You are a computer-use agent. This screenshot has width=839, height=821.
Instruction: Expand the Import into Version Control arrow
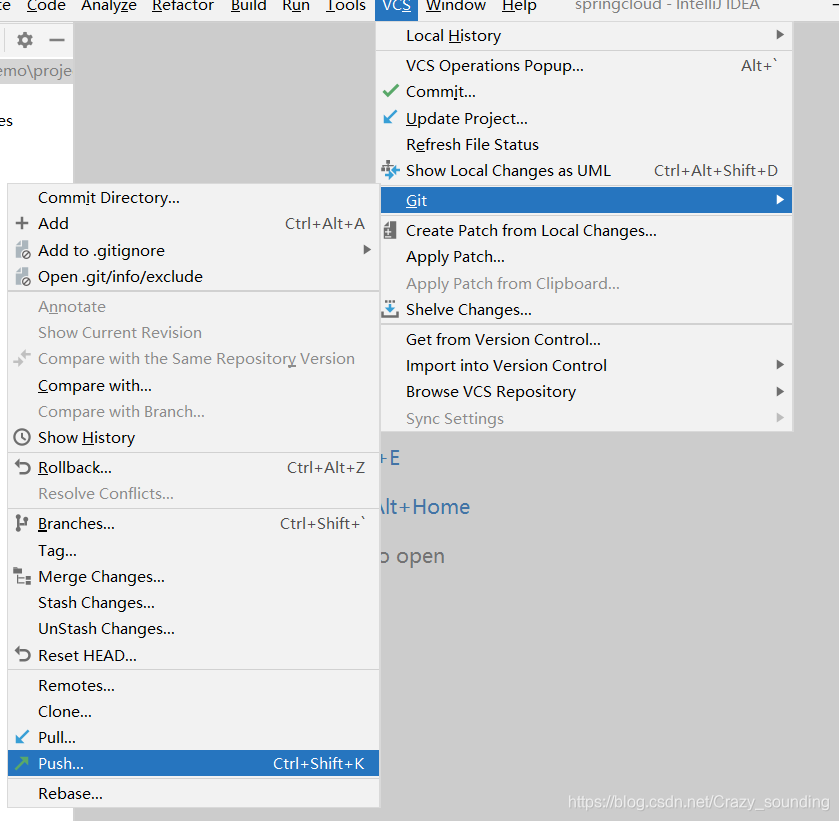(x=780, y=365)
